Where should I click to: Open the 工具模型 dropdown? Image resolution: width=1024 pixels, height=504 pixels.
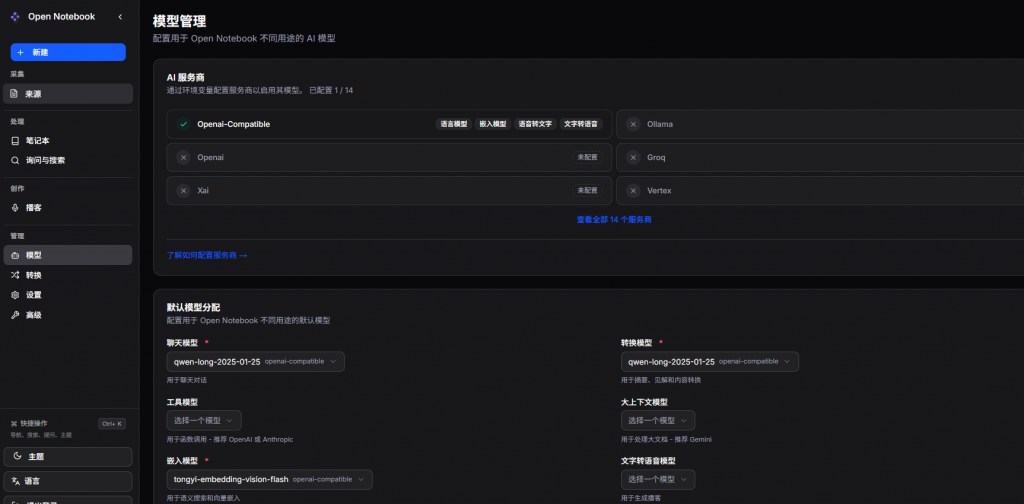tap(204, 420)
